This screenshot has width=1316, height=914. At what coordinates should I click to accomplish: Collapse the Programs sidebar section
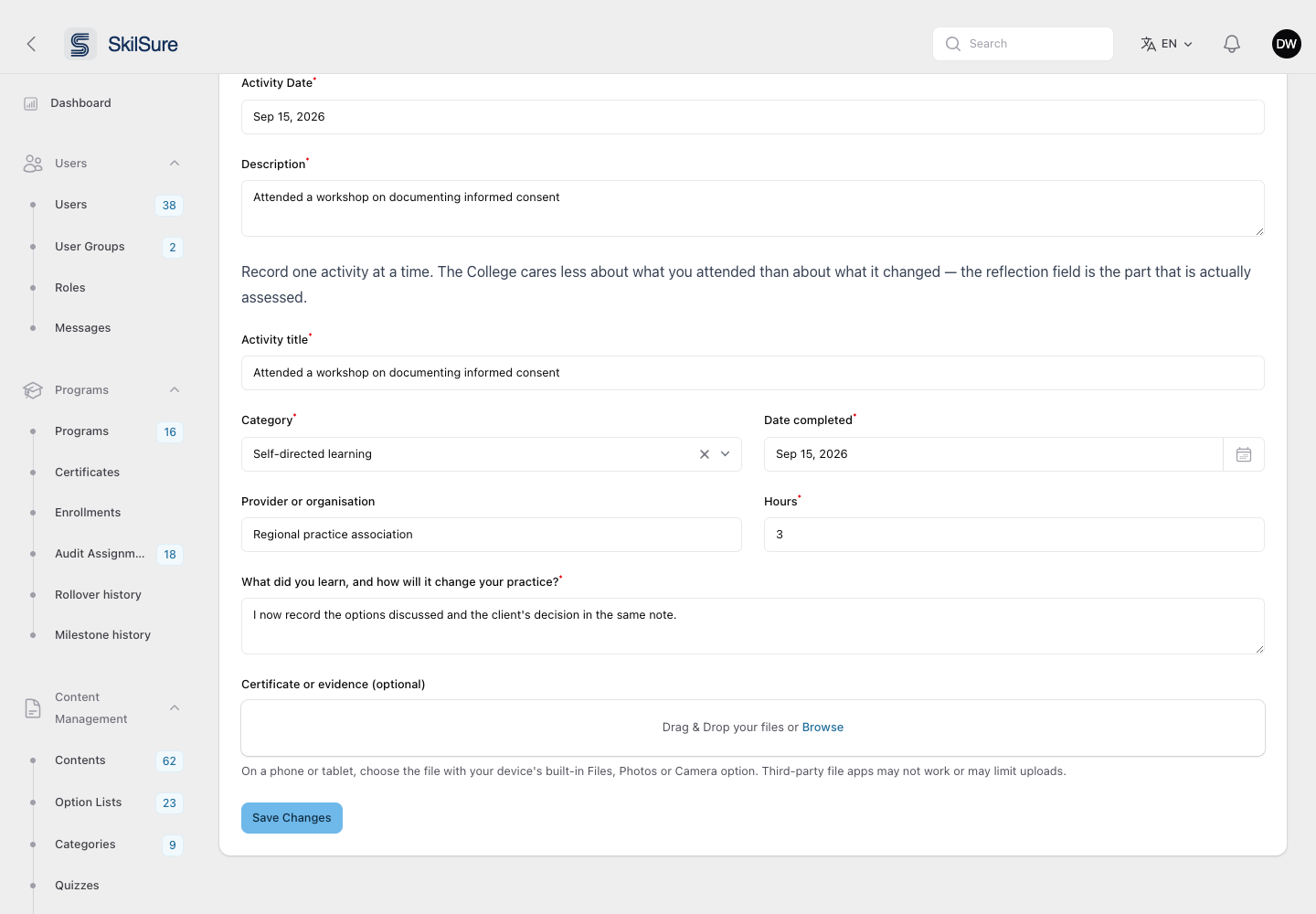[175, 390]
